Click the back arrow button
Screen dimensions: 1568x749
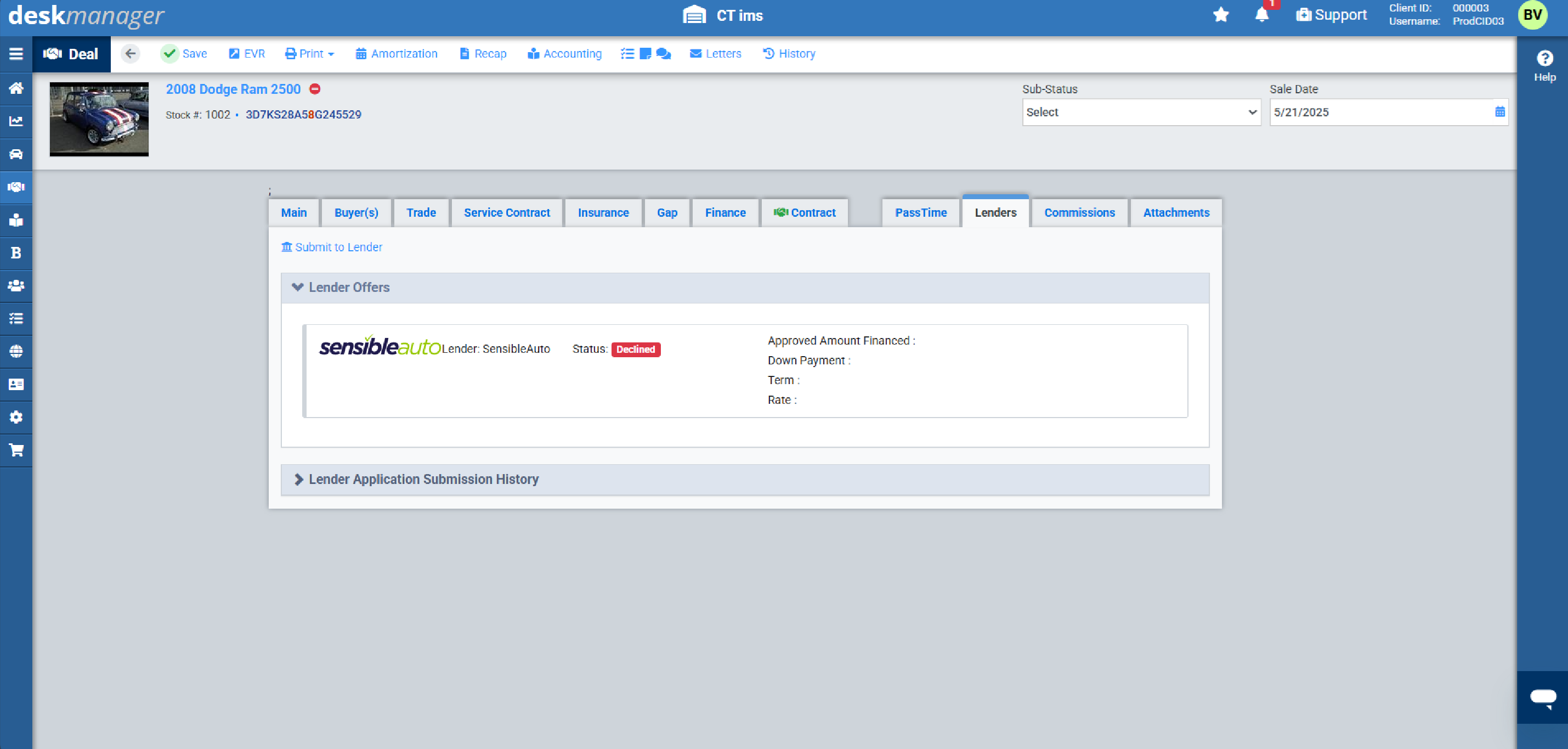click(x=131, y=54)
